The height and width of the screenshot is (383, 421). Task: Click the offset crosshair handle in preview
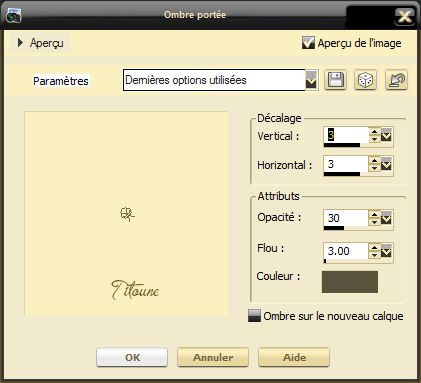point(127,214)
